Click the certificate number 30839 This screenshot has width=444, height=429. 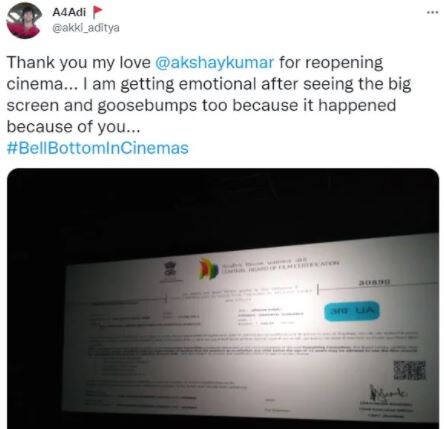374,283
